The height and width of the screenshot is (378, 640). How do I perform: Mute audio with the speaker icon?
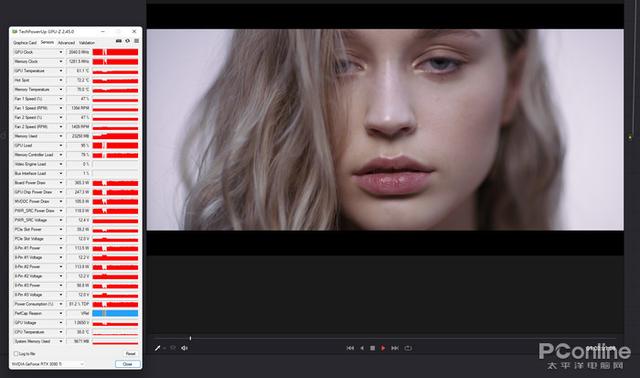pos(184,348)
